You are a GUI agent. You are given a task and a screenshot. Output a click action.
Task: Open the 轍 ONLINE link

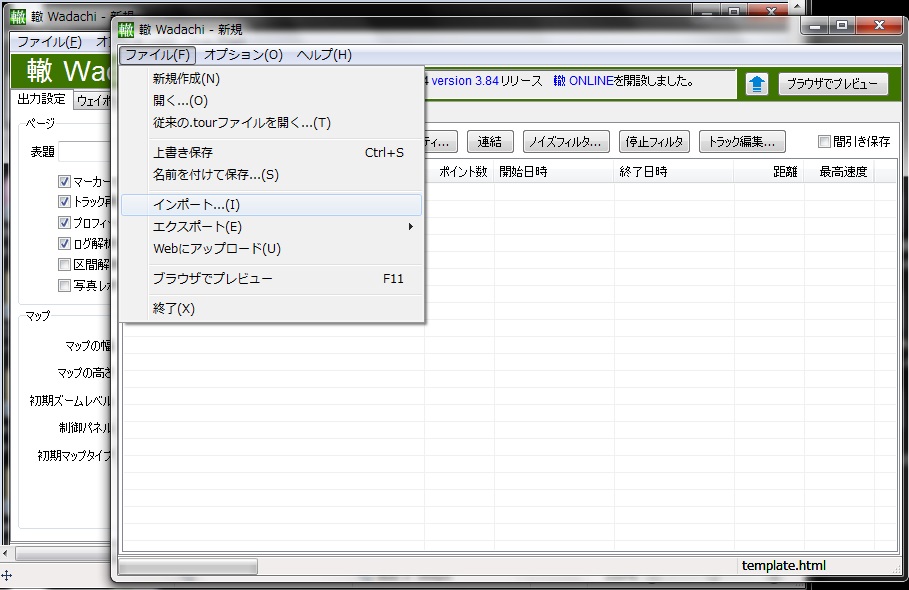583,81
